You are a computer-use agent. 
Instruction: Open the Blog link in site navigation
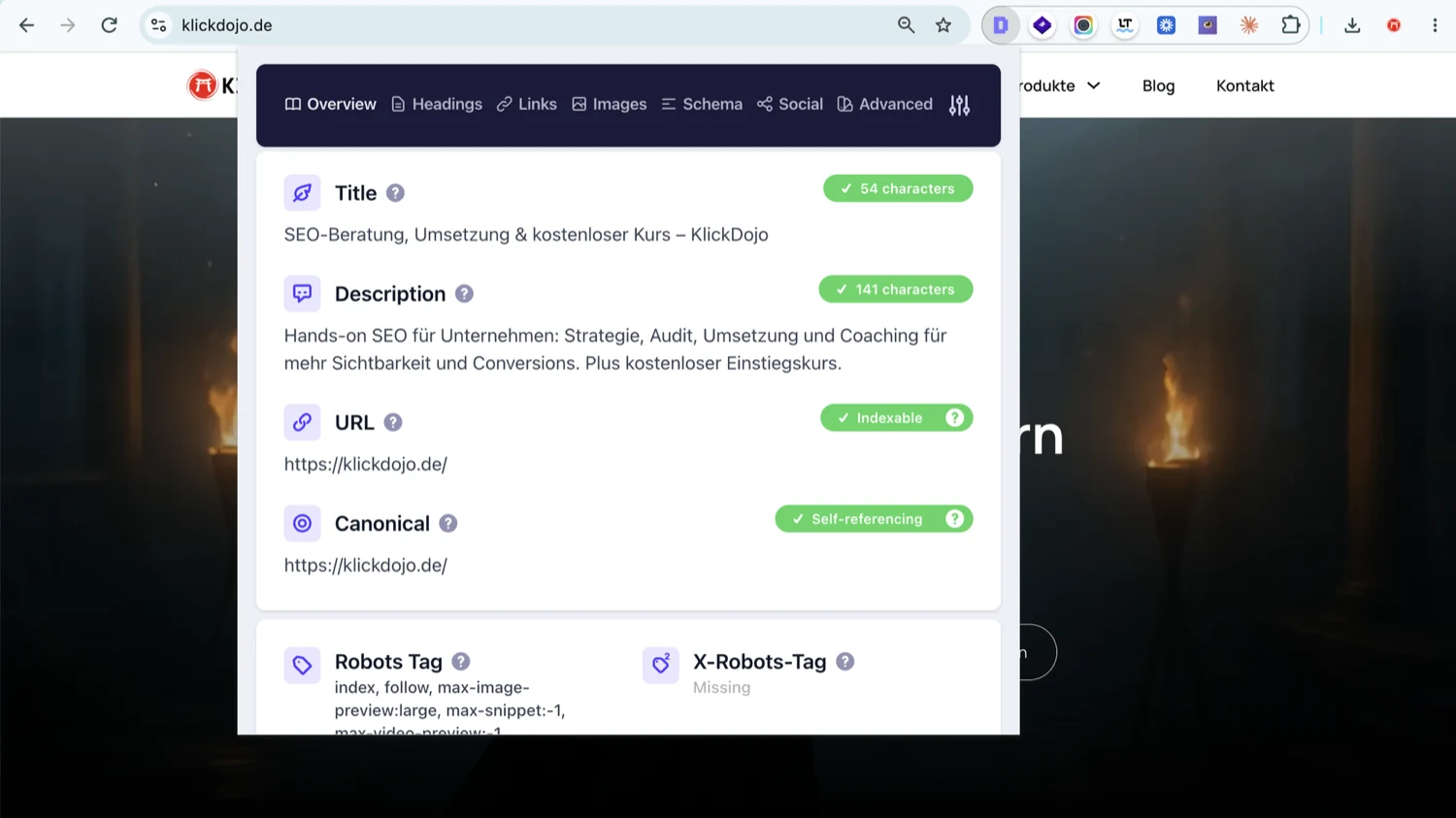click(1158, 85)
